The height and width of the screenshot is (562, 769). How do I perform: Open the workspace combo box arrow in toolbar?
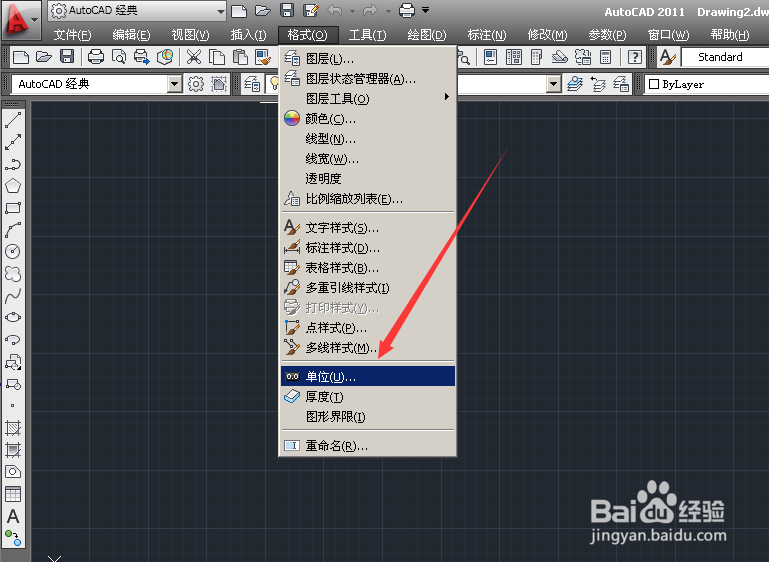click(x=175, y=84)
